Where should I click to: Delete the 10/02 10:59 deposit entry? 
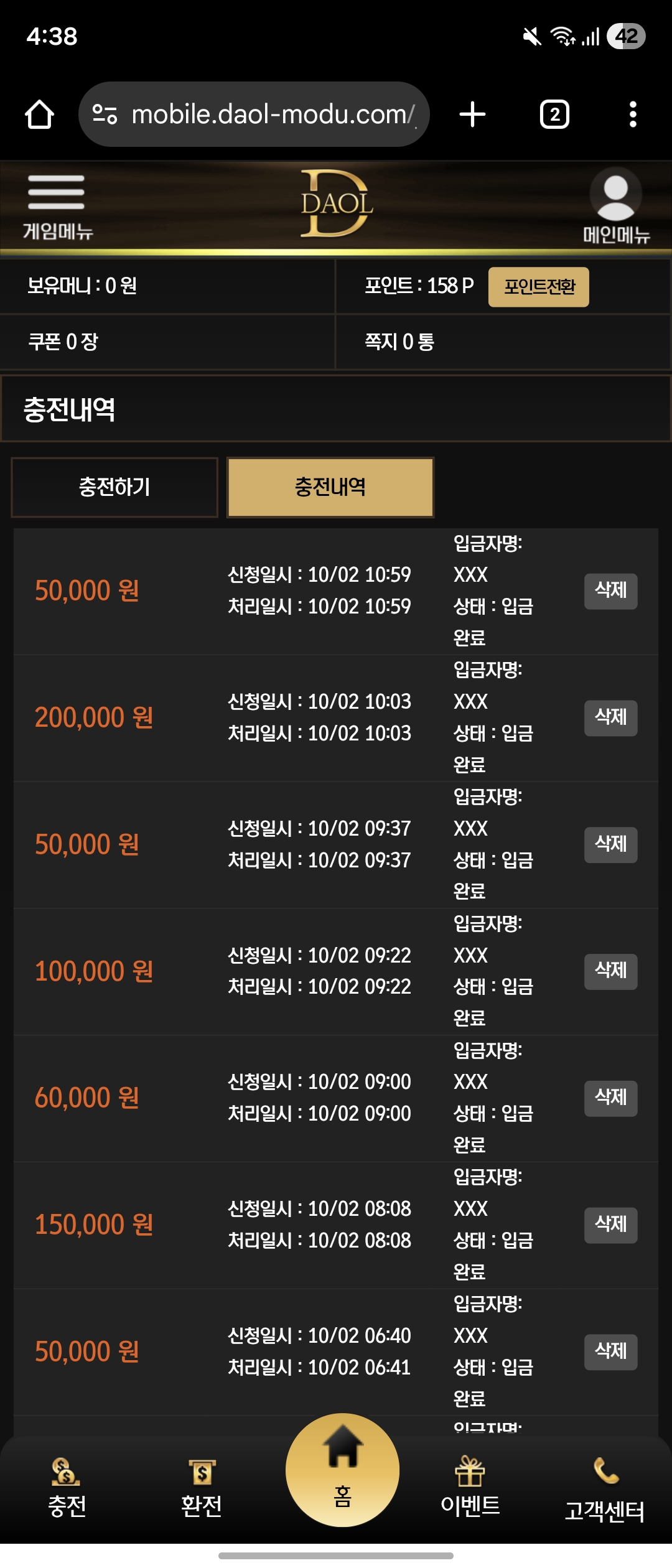point(610,591)
